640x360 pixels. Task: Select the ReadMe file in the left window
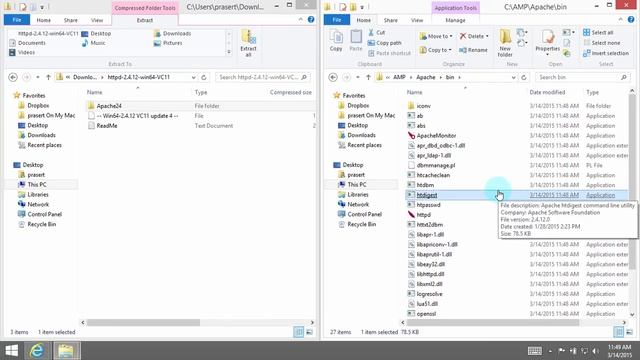(107, 126)
